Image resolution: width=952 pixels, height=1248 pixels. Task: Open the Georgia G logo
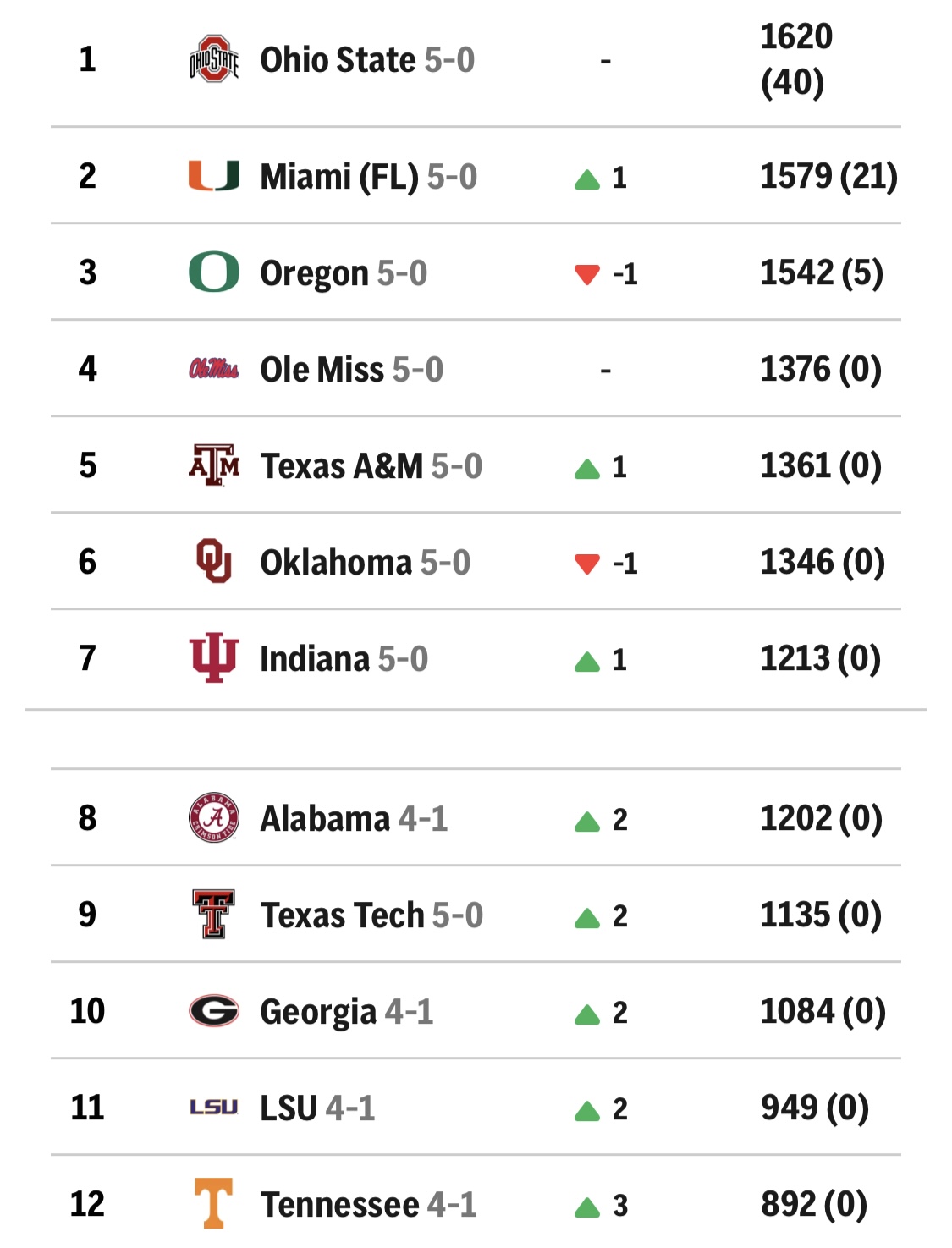click(214, 1011)
